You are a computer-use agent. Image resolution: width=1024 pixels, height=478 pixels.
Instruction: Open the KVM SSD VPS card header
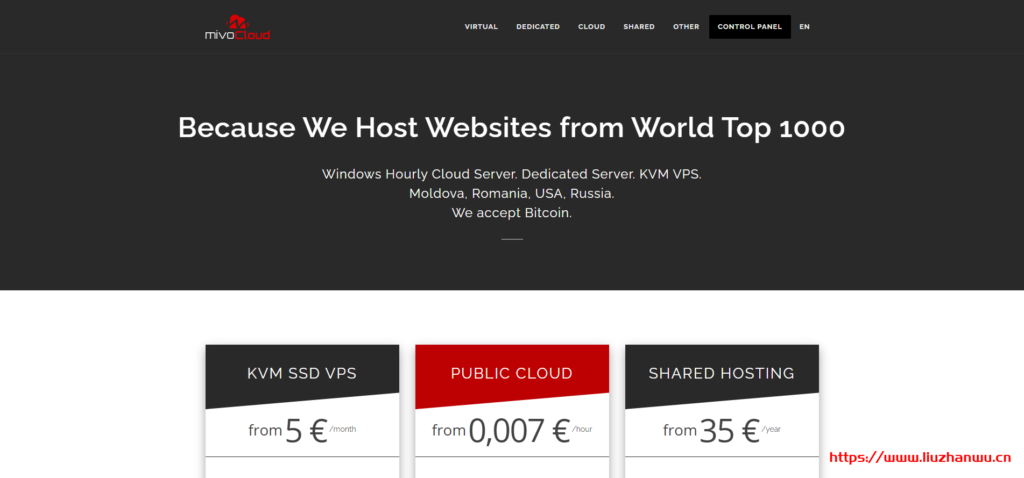pyautogui.click(x=302, y=373)
